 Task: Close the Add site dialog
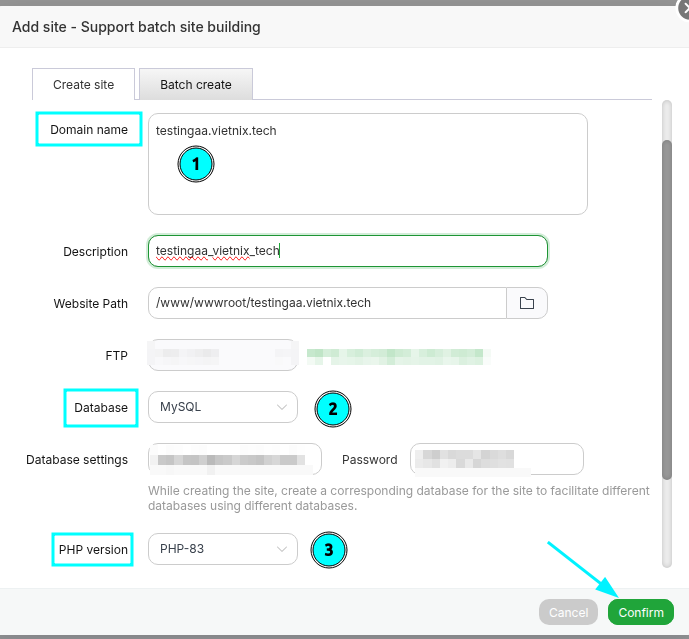pyautogui.click(x=683, y=5)
